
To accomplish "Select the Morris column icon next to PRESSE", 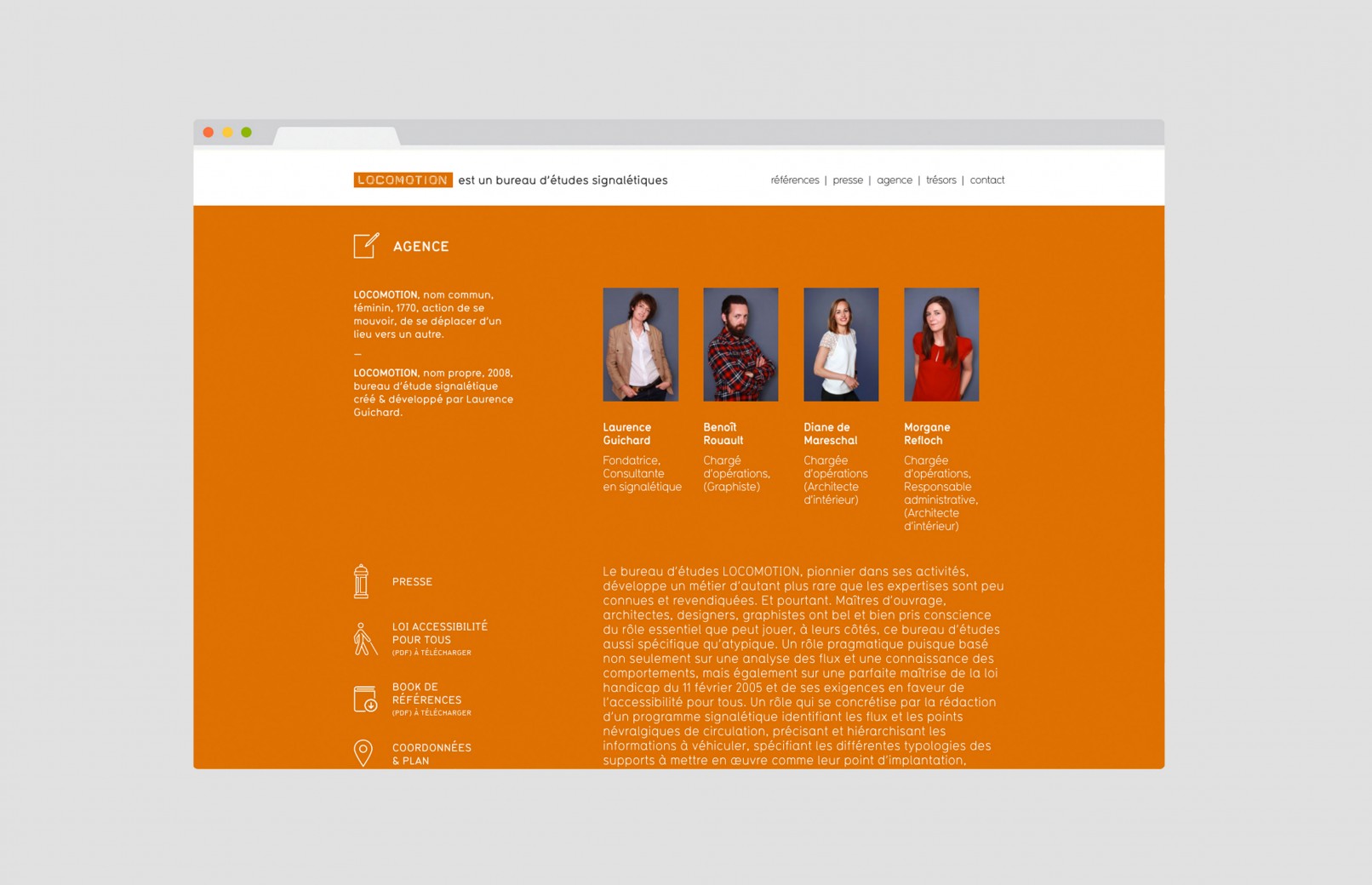I will [x=363, y=581].
